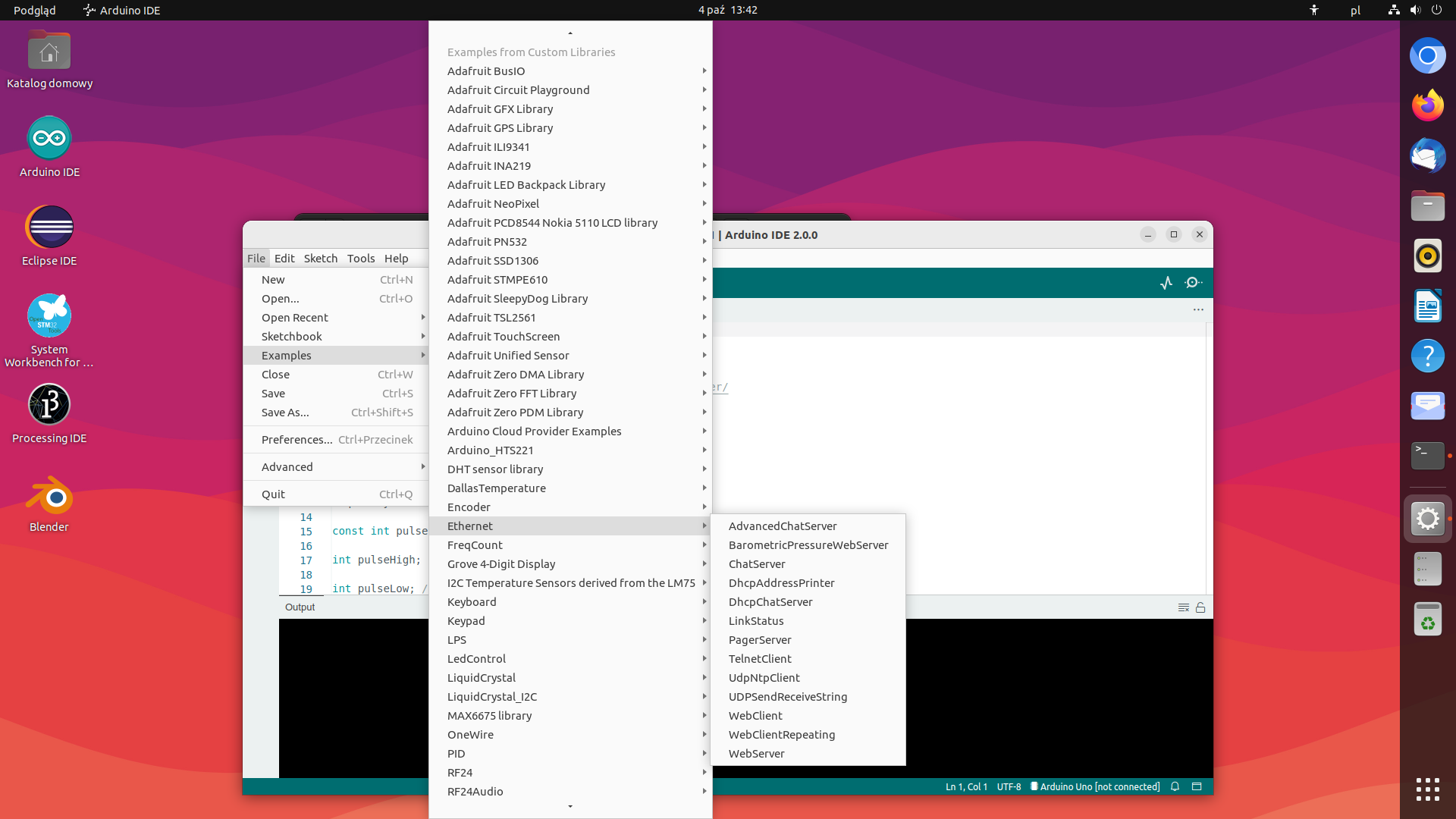This screenshot has height=819, width=1456.
Task: Toggle bottom panel icon in status bar
Action: coord(1197,786)
